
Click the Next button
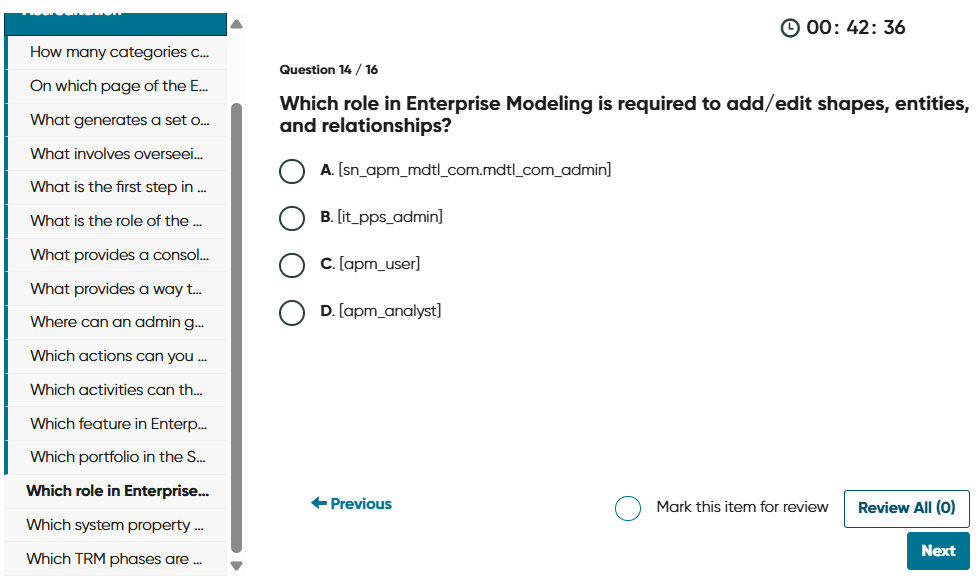tap(938, 550)
